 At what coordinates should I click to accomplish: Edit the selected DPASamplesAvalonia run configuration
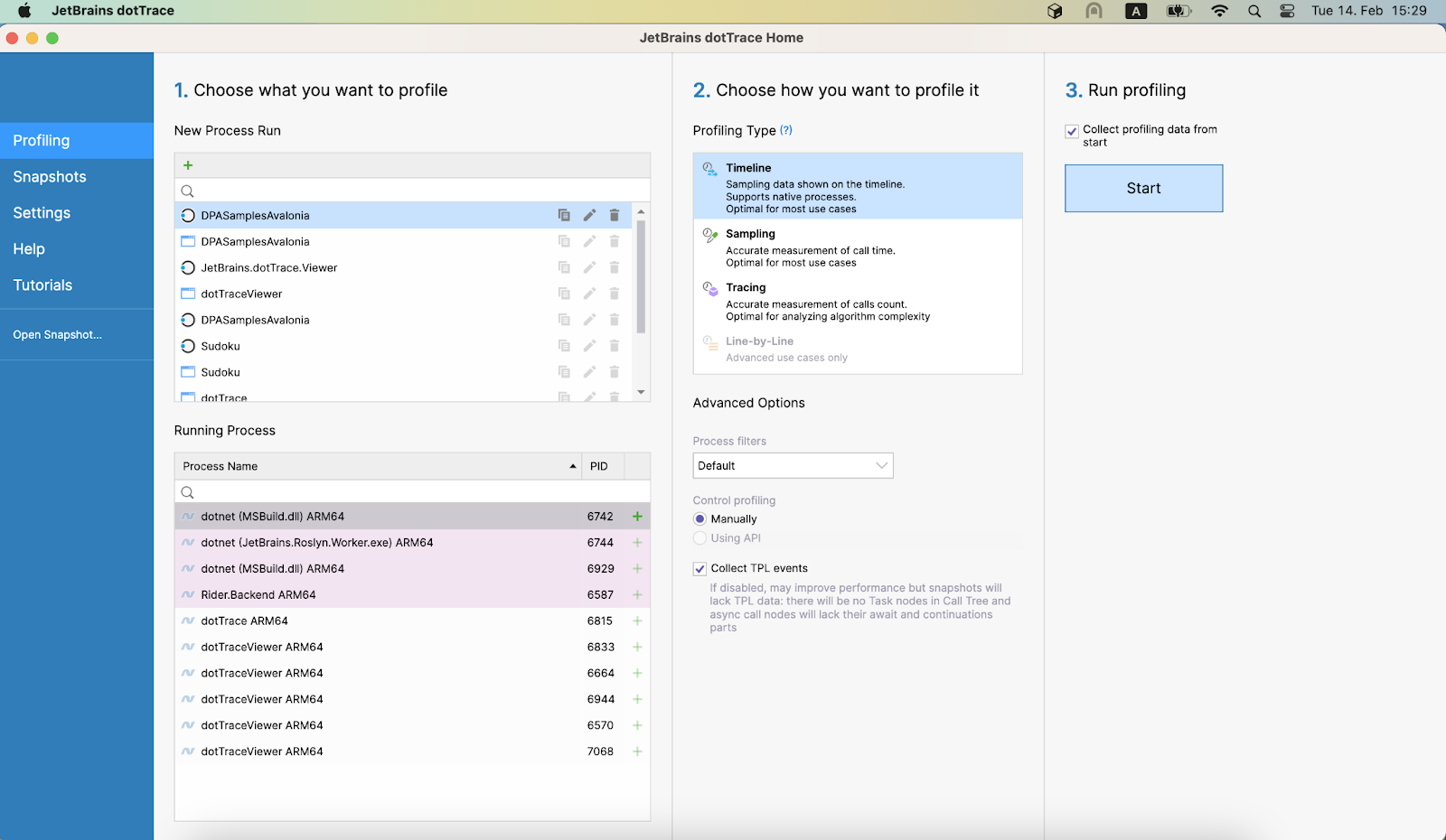point(589,215)
